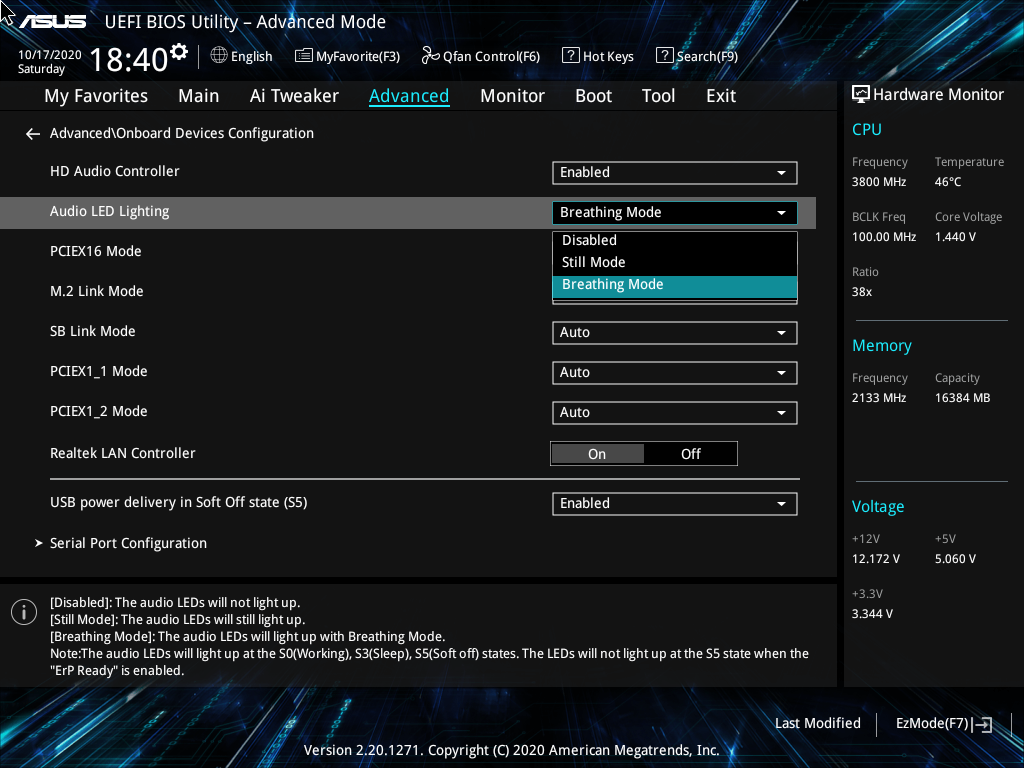
Task: Select the M.2 Link Mode row label
Action: click(x=97, y=291)
